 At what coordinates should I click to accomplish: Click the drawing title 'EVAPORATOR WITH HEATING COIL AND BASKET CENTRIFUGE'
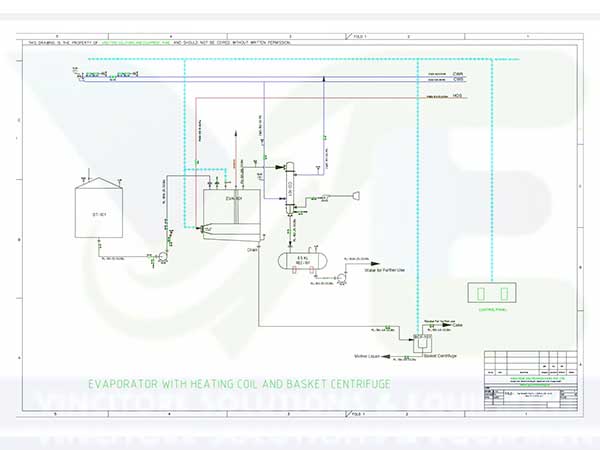pyautogui.click(x=240, y=384)
